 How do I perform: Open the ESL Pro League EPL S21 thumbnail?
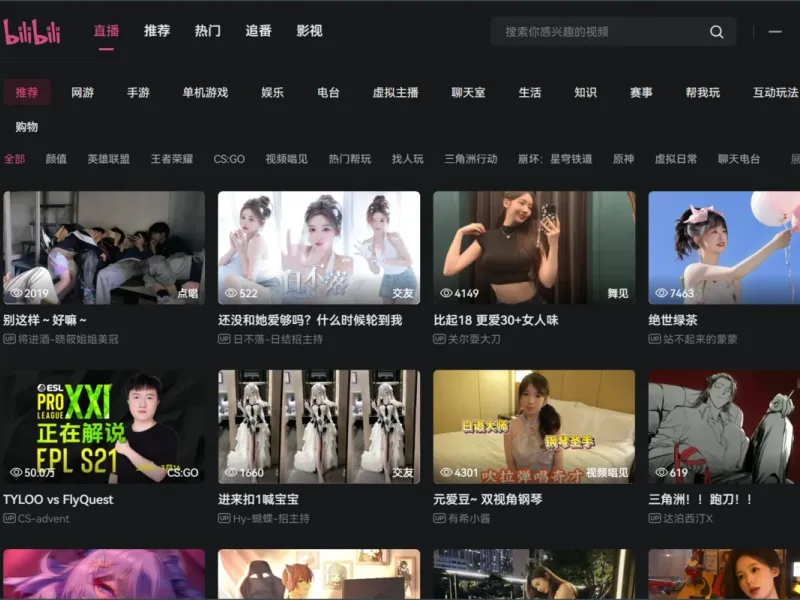(104, 427)
